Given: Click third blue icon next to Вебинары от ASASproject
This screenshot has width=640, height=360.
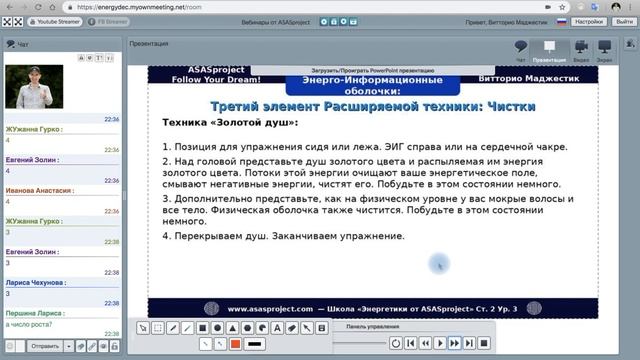Looking at the screenshot, I should [343, 22].
